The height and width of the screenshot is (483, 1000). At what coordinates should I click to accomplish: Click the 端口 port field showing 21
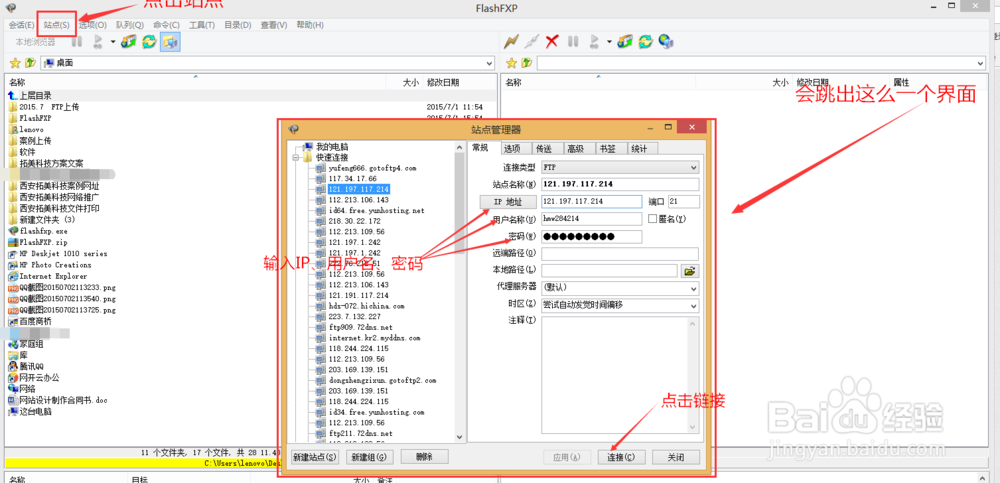pos(684,202)
